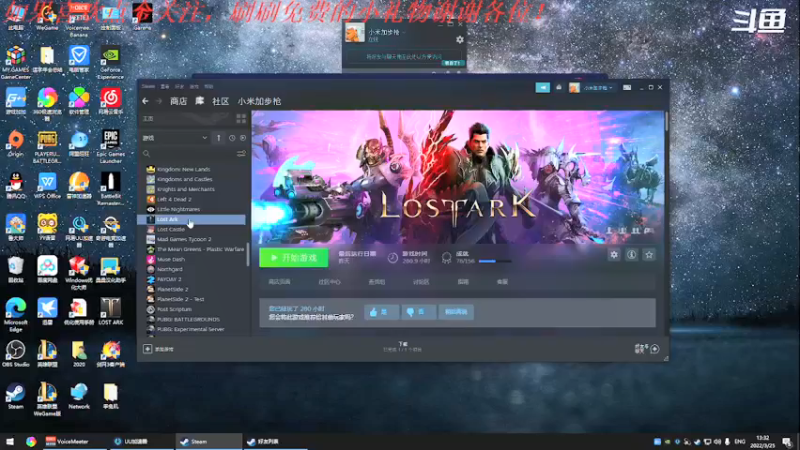Click the teal announcement button in Steam header
The height and width of the screenshot is (450, 800).
(542, 88)
